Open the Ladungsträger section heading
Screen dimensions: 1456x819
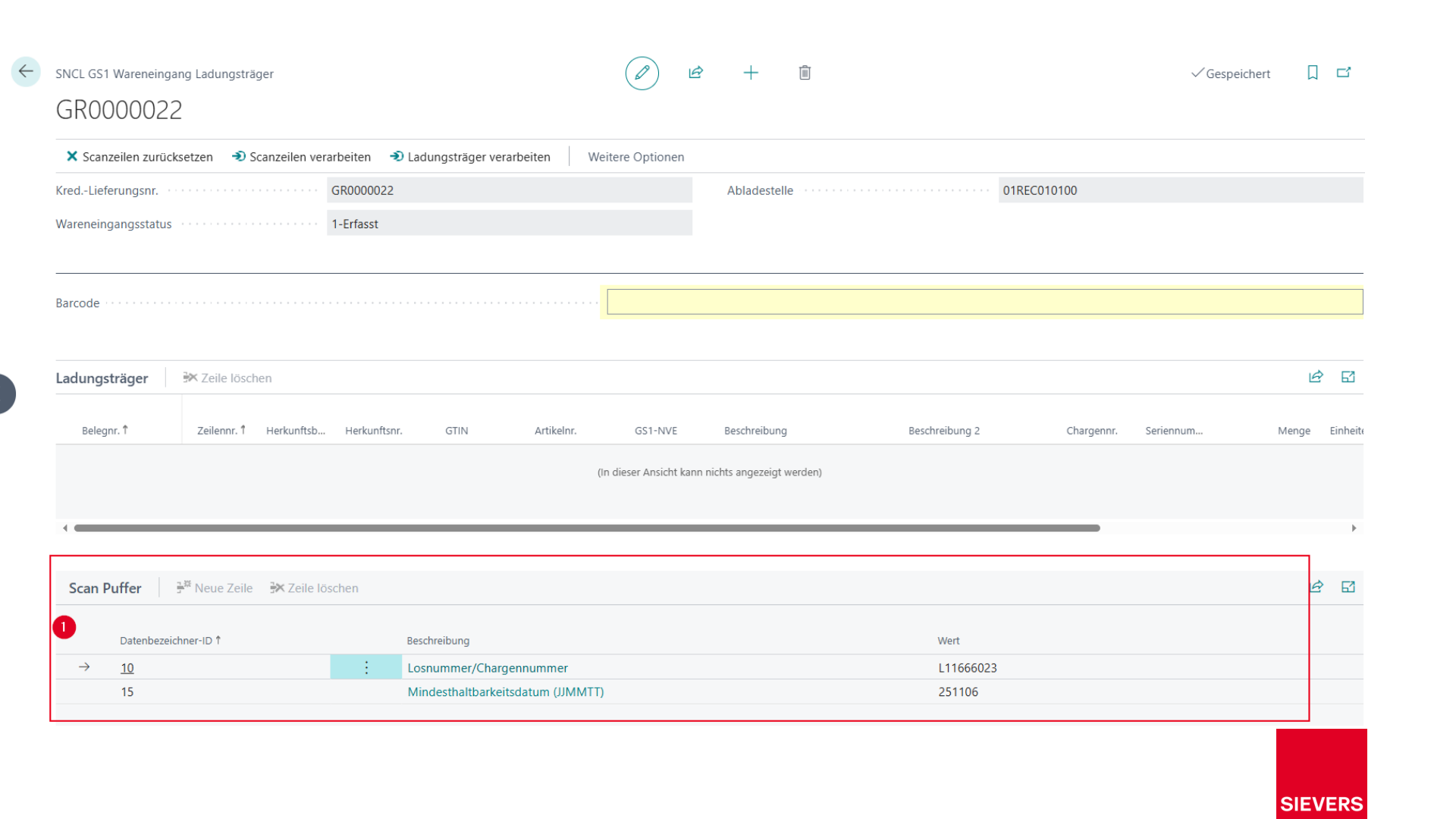(x=102, y=378)
